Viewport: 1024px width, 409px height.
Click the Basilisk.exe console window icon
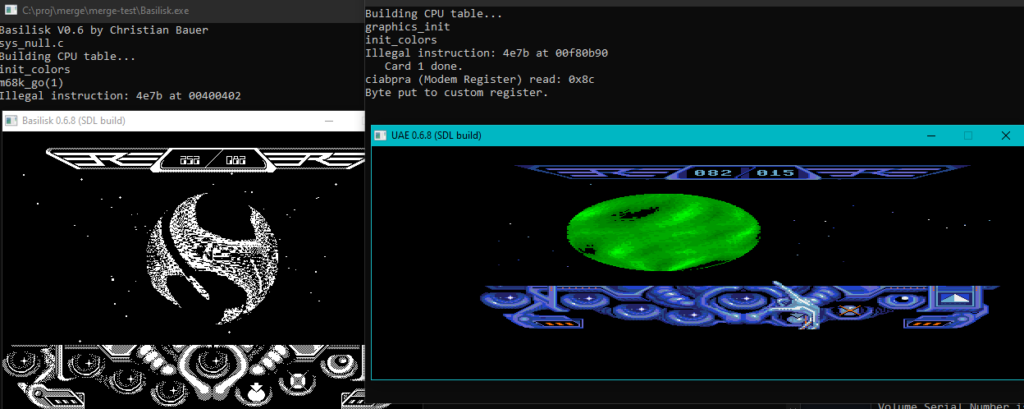(x=9, y=9)
